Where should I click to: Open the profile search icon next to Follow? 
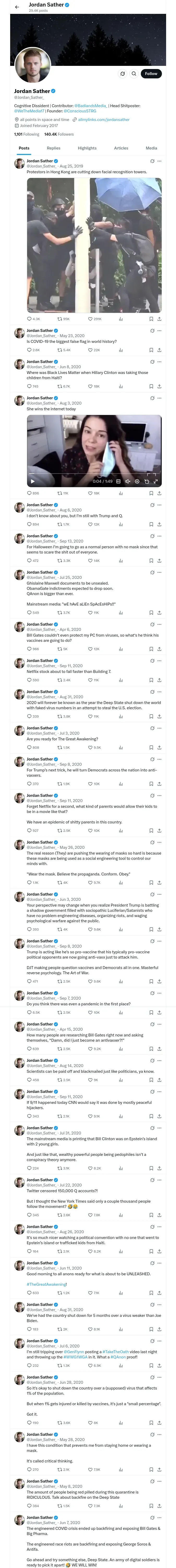[133, 74]
